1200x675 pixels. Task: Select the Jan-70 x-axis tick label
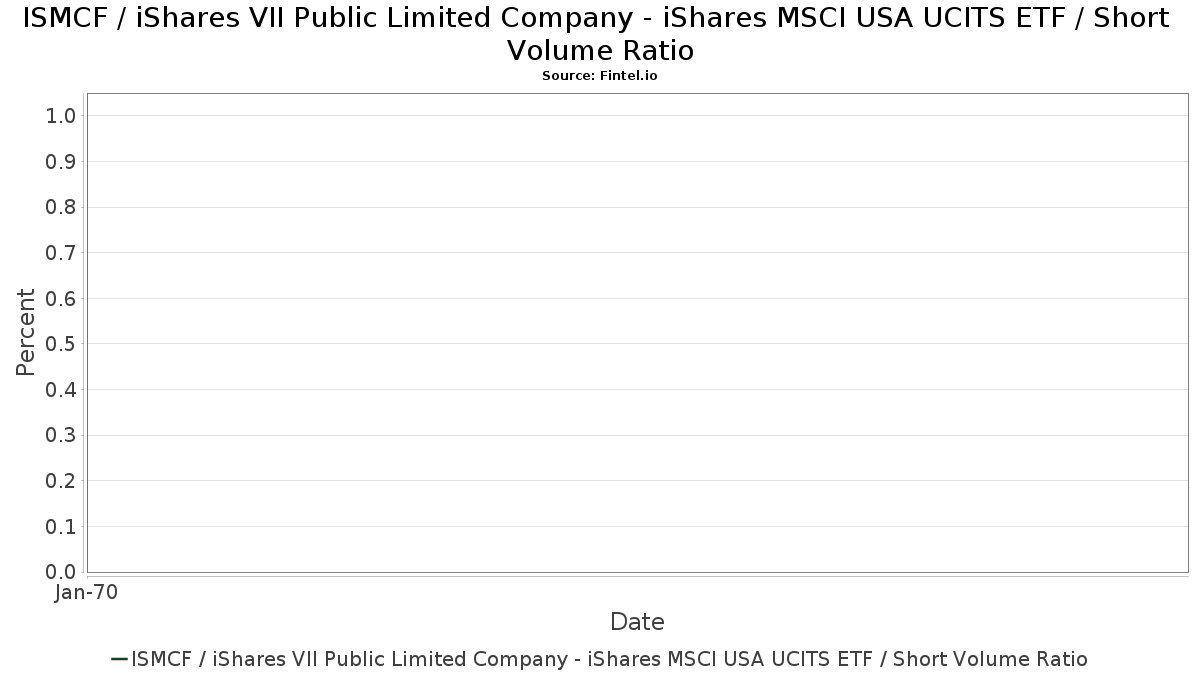(87, 593)
